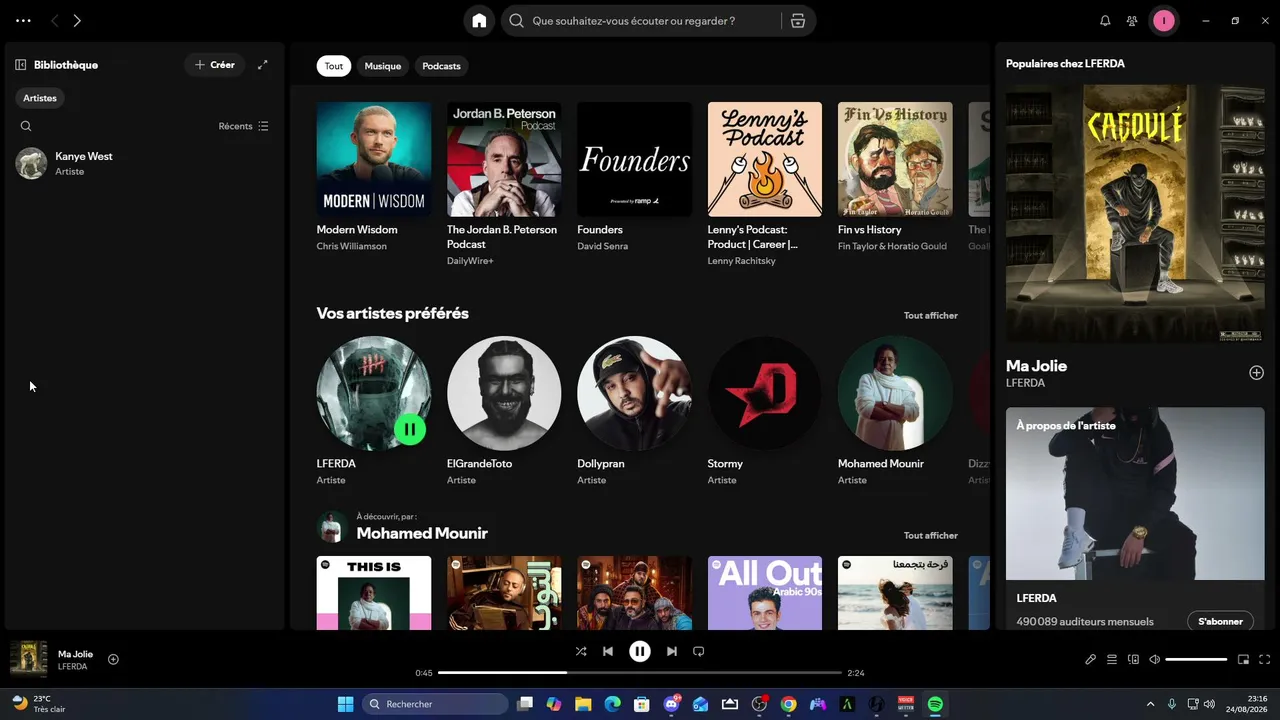Screen dimensions: 1280x720
Task: Open the Ma Jolie title in side panel
Action: click(1036, 366)
